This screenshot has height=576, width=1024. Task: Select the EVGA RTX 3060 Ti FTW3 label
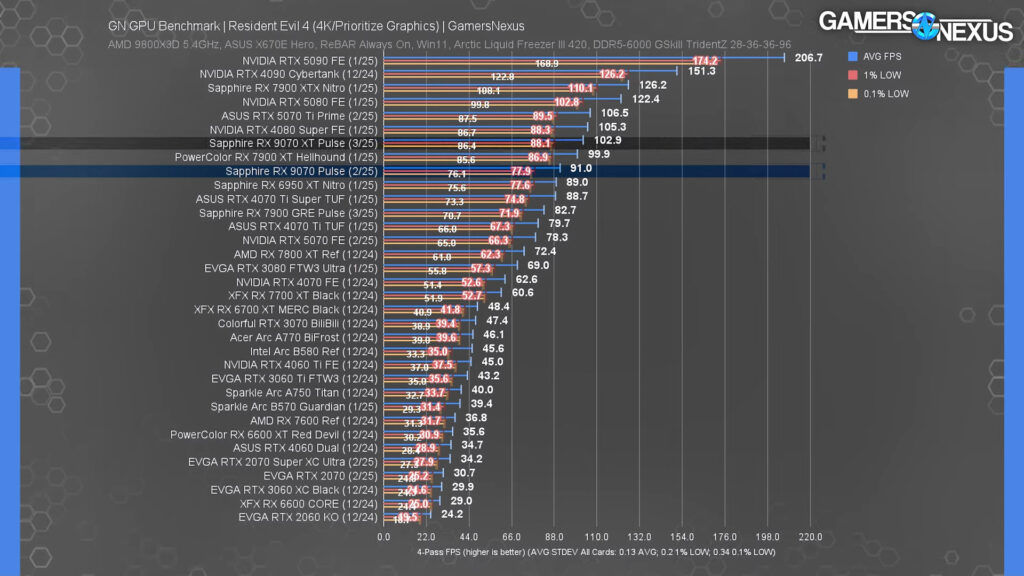pyautogui.click(x=295, y=379)
